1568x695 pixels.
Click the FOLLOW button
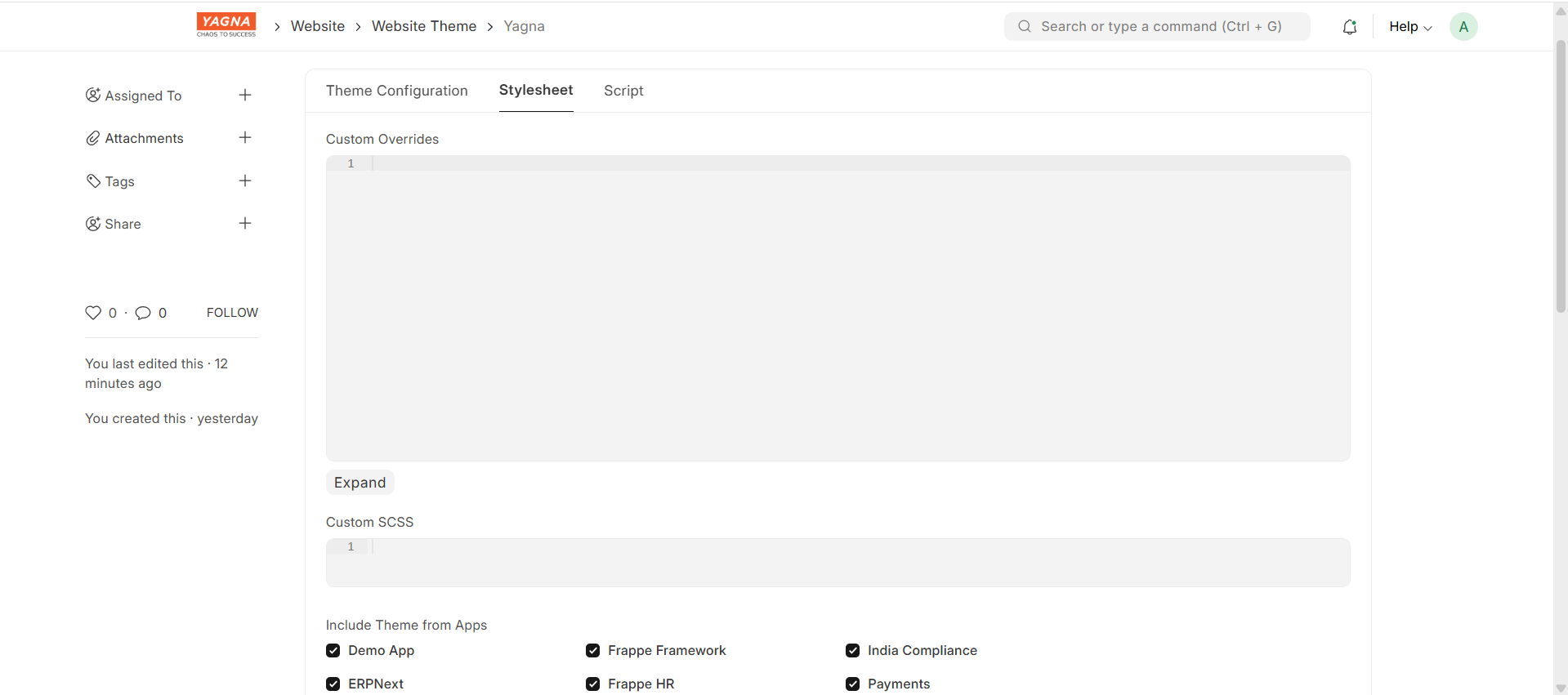pos(232,313)
